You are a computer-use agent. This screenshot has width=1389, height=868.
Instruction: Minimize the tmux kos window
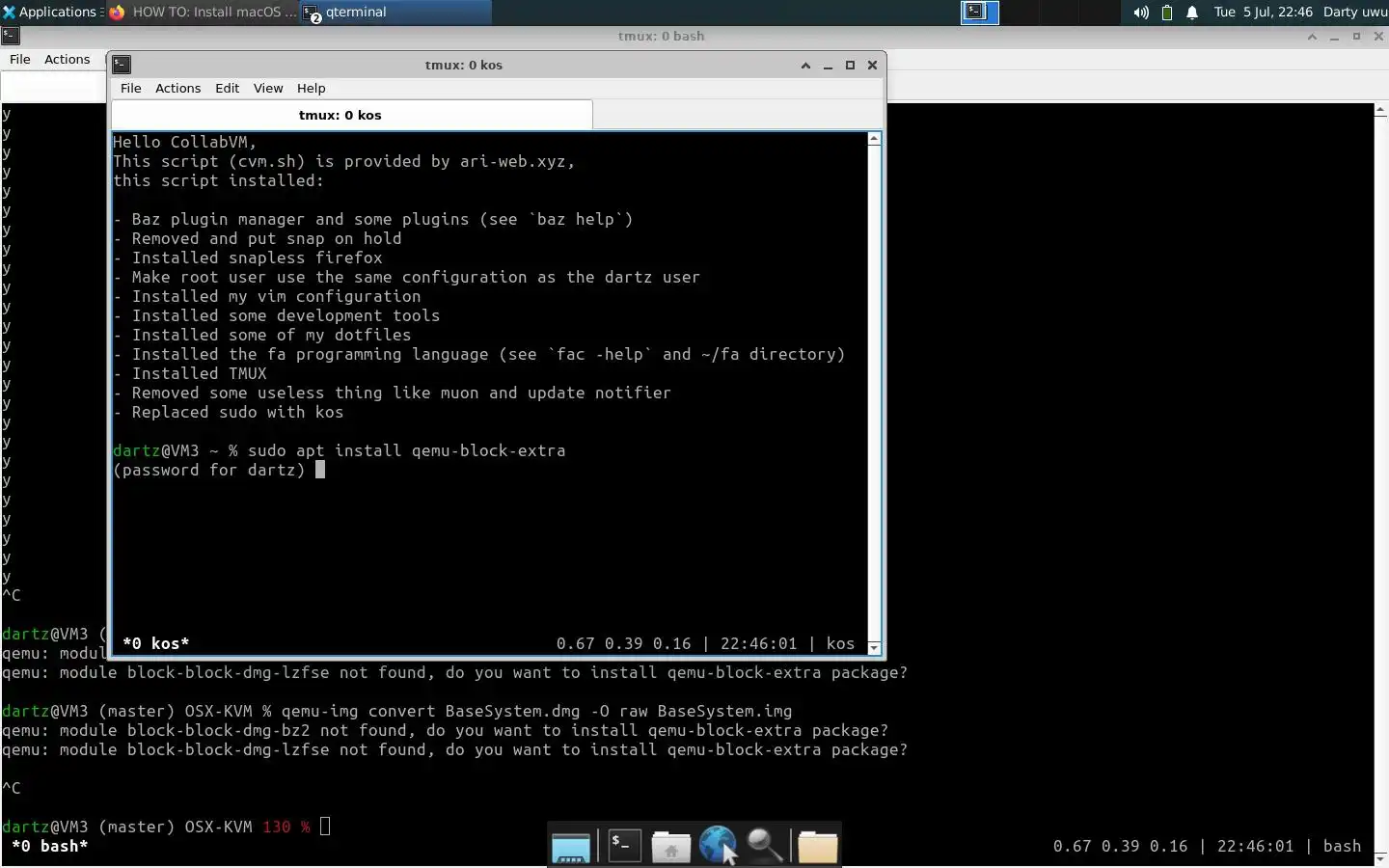coord(828,65)
